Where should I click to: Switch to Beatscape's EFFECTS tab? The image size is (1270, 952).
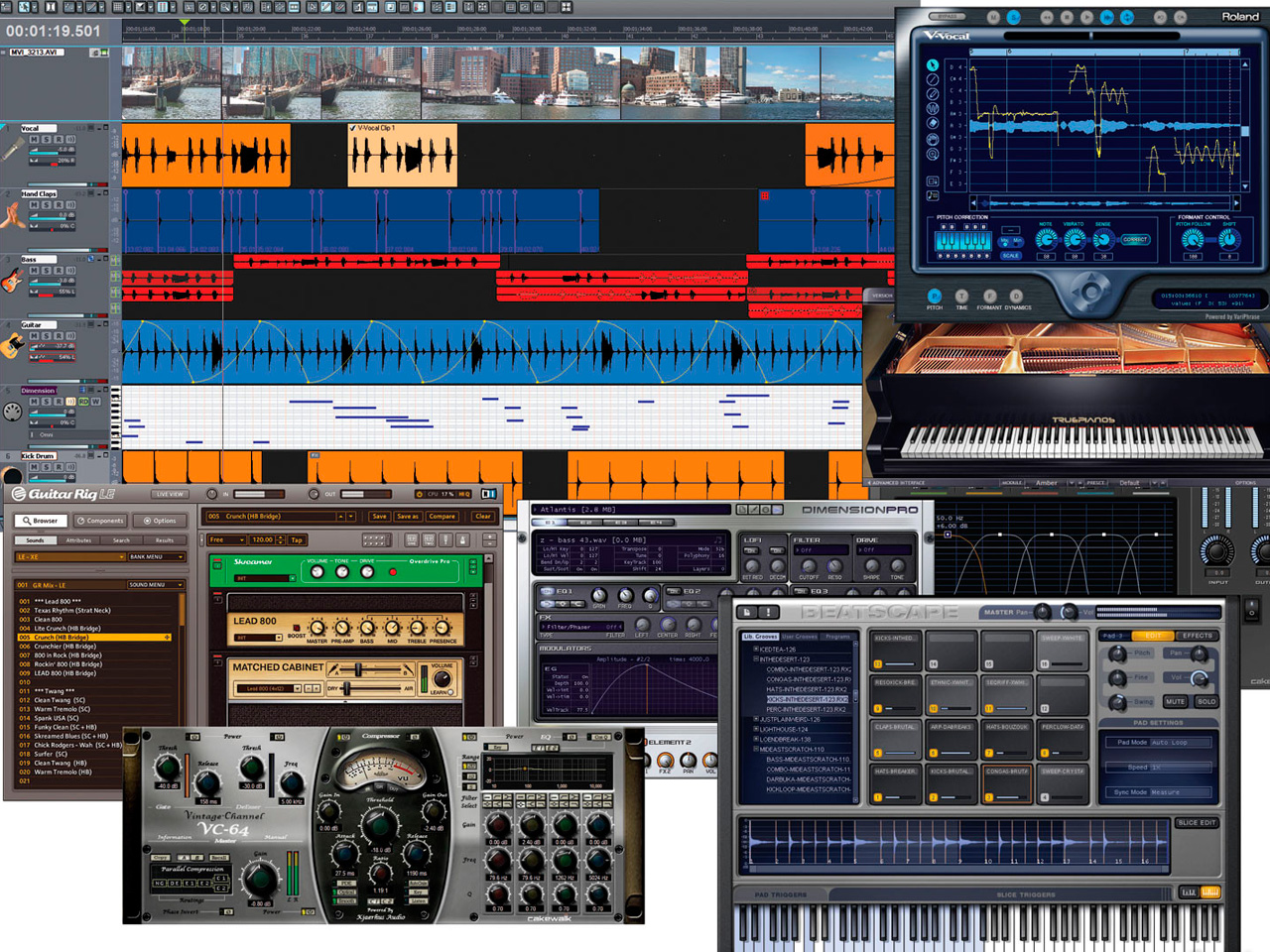[x=1197, y=636]
